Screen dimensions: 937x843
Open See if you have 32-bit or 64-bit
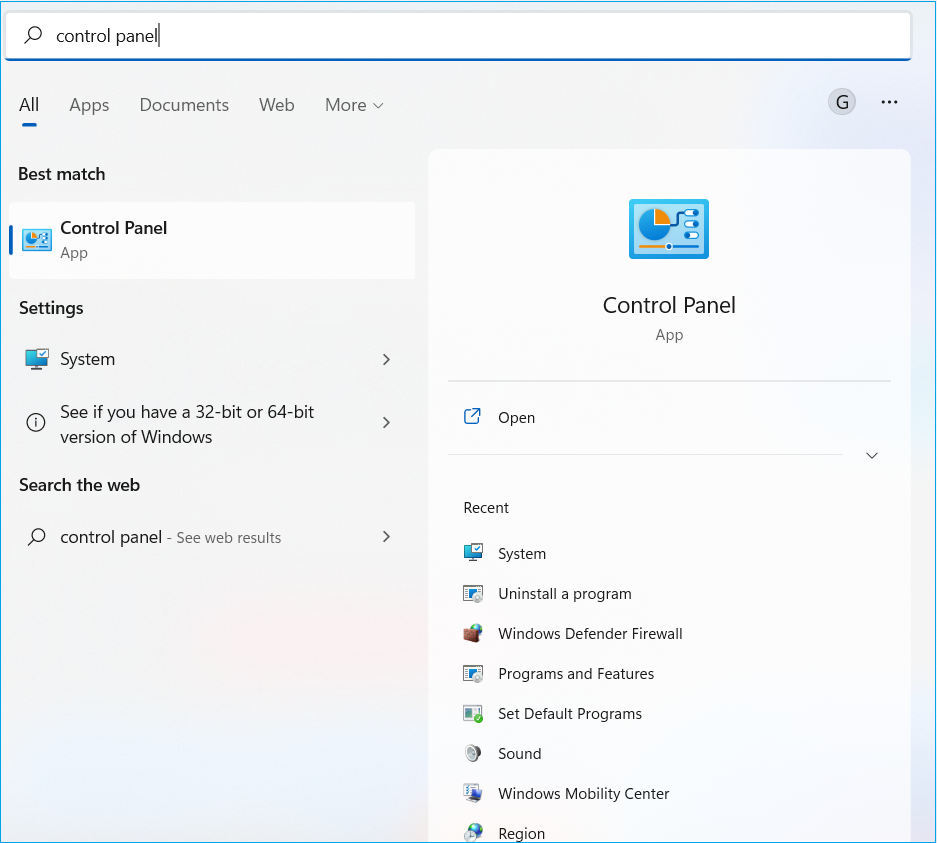coord(212,424)
